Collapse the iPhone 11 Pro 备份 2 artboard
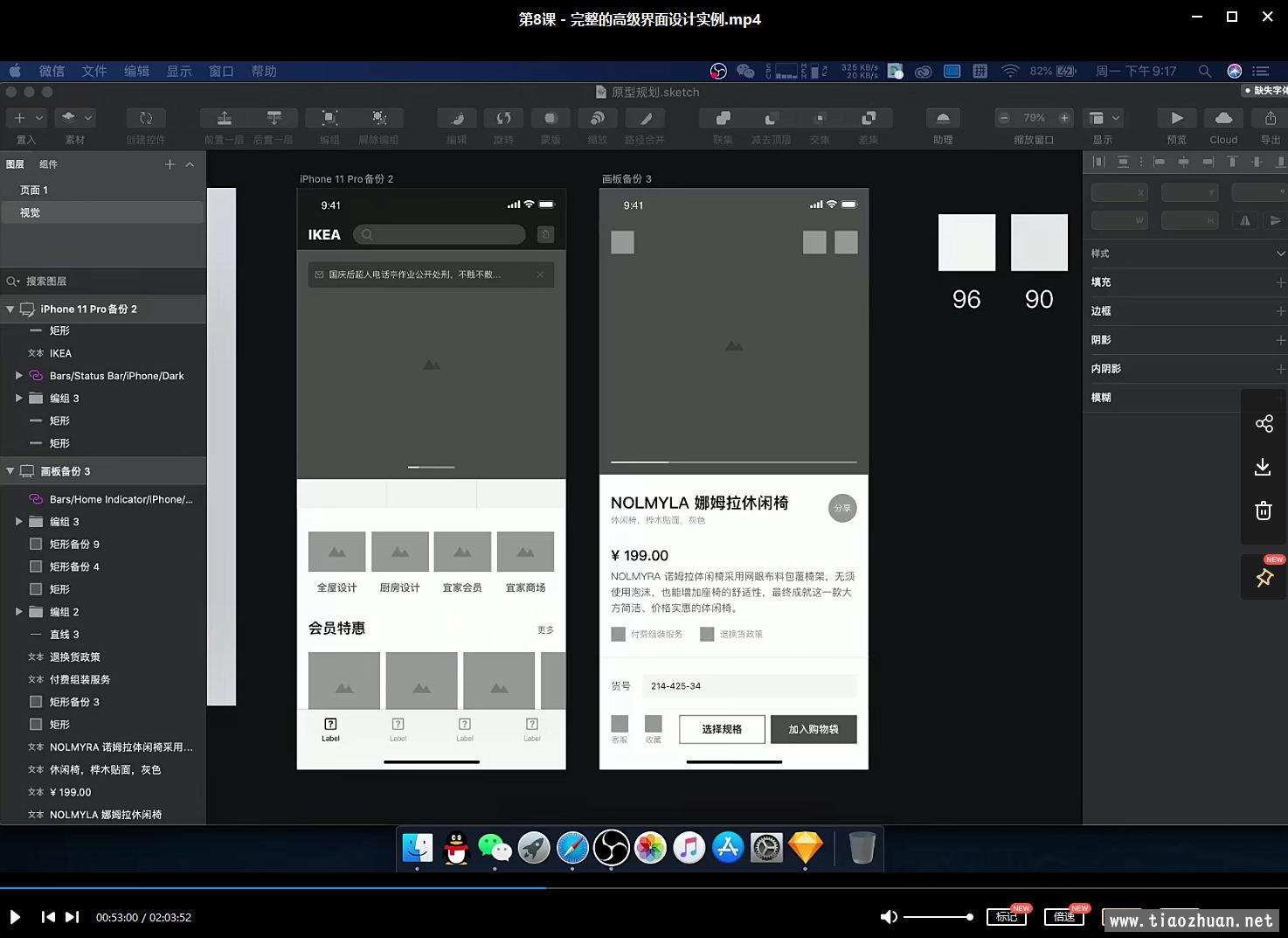The height and width of the screenshot is (938, 1288). [10, 309]
